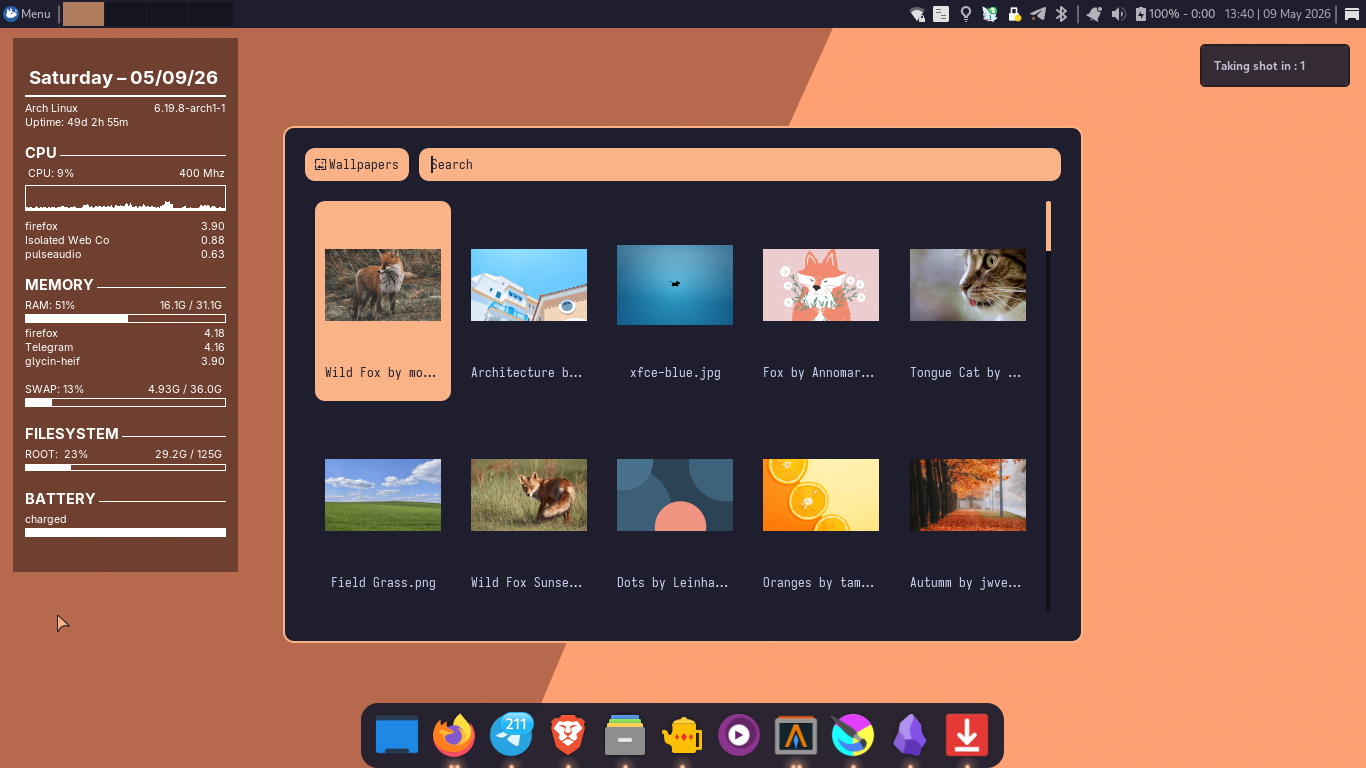This screenshot has width=1366, height=768.
Task: Open Obsidian from the dock
Action: [909, 736]
